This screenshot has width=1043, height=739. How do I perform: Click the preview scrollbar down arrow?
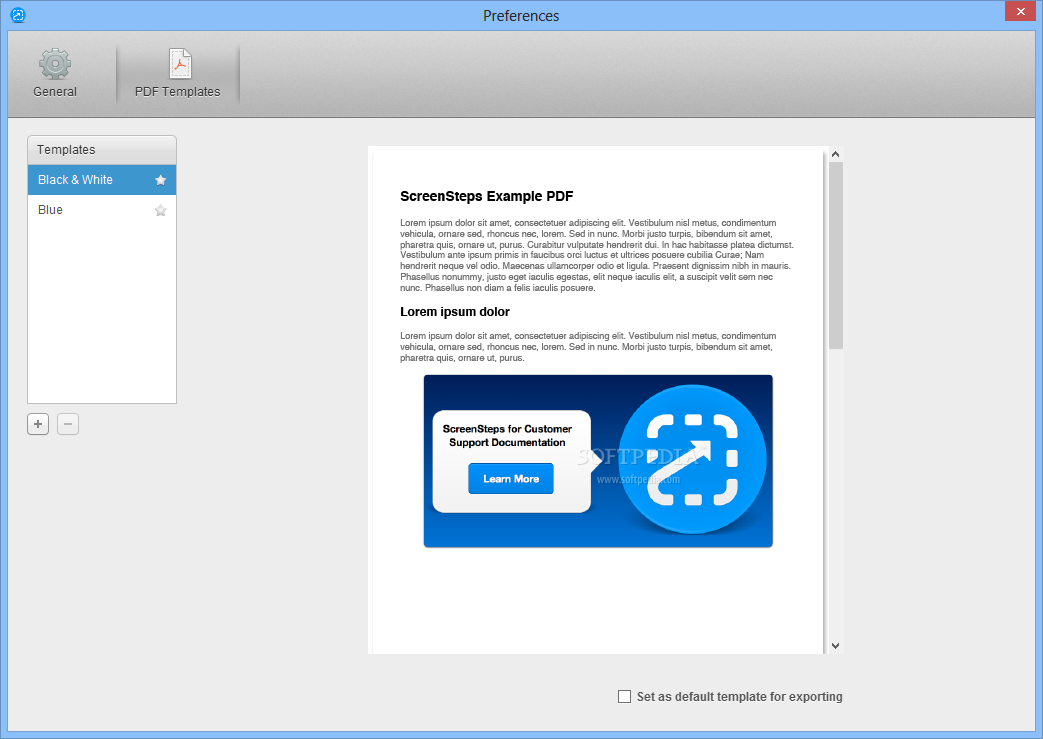click(x=835, y=646)
